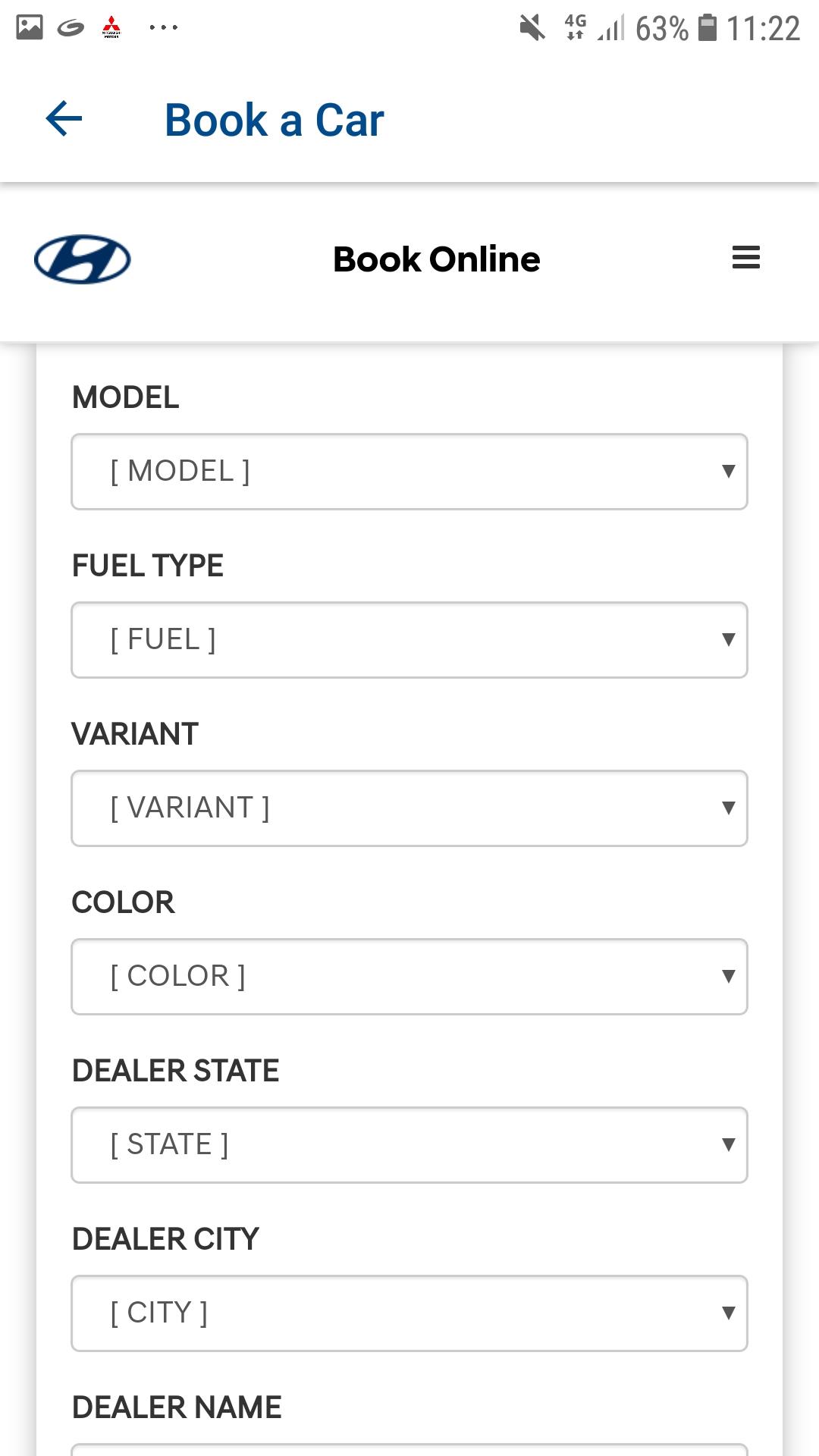Tap the Hyundai logo
Image resolution: width=819 pixels, height=1456 pixels.
[83, 259]
